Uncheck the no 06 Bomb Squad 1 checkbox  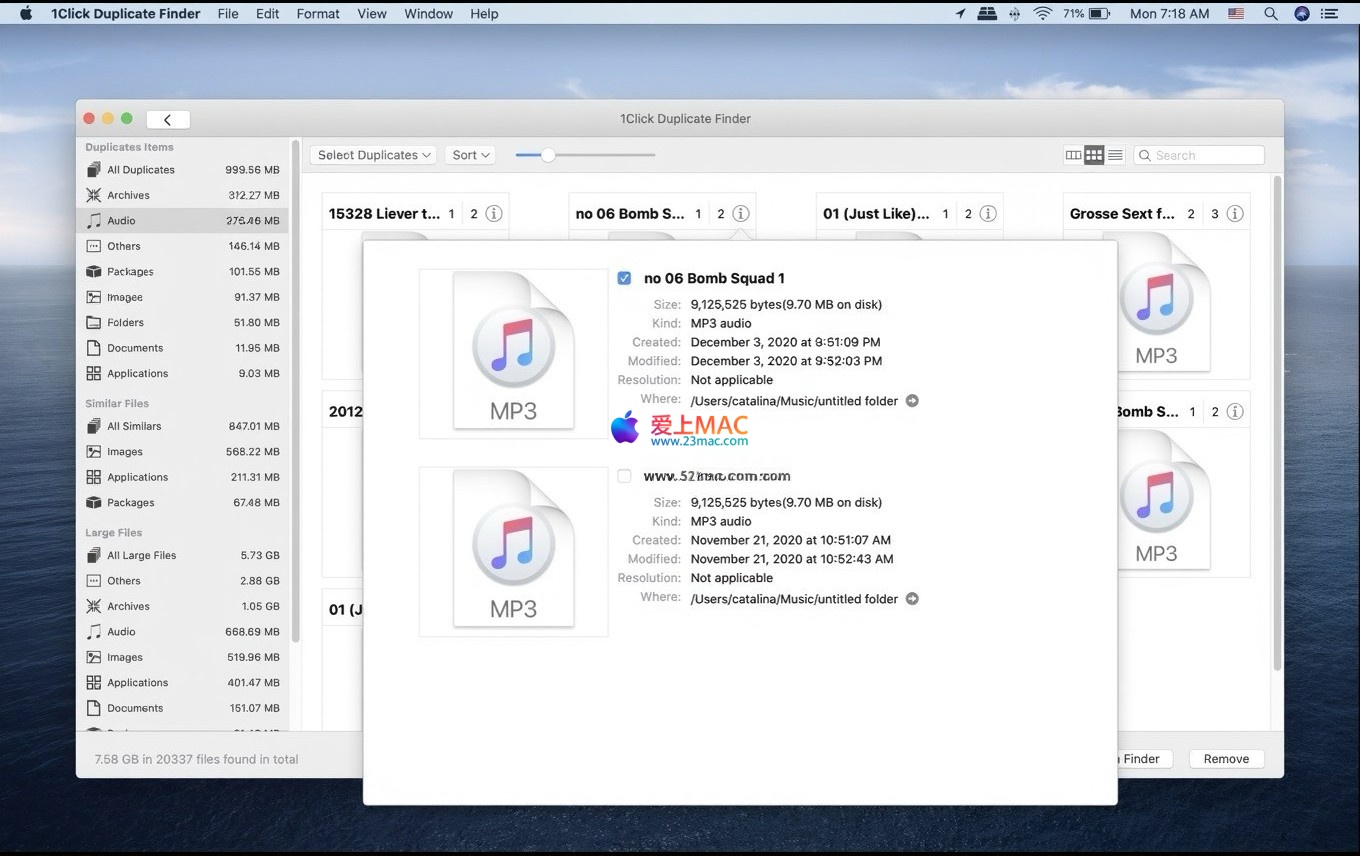pos(624,278)
